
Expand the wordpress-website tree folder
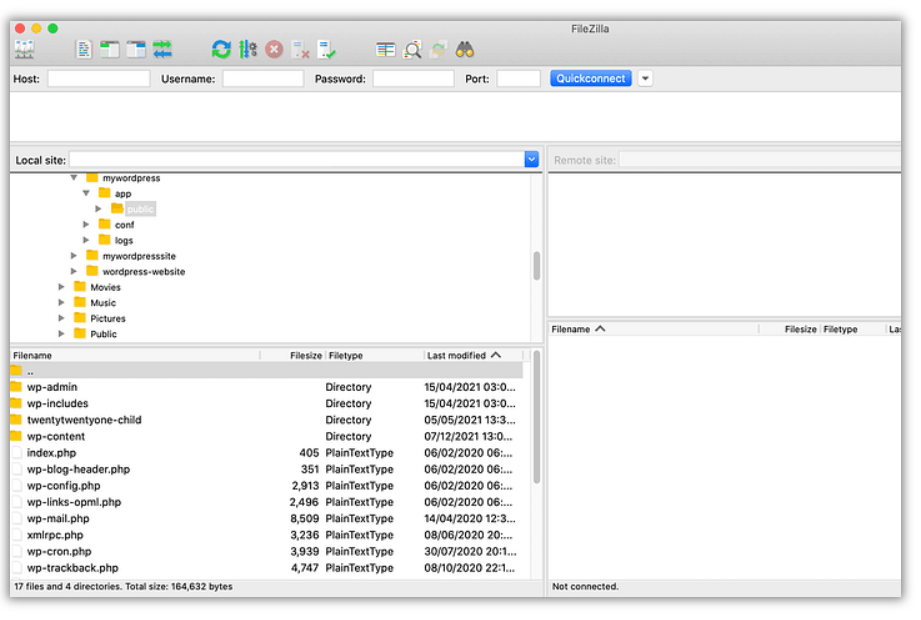[73, 271]
